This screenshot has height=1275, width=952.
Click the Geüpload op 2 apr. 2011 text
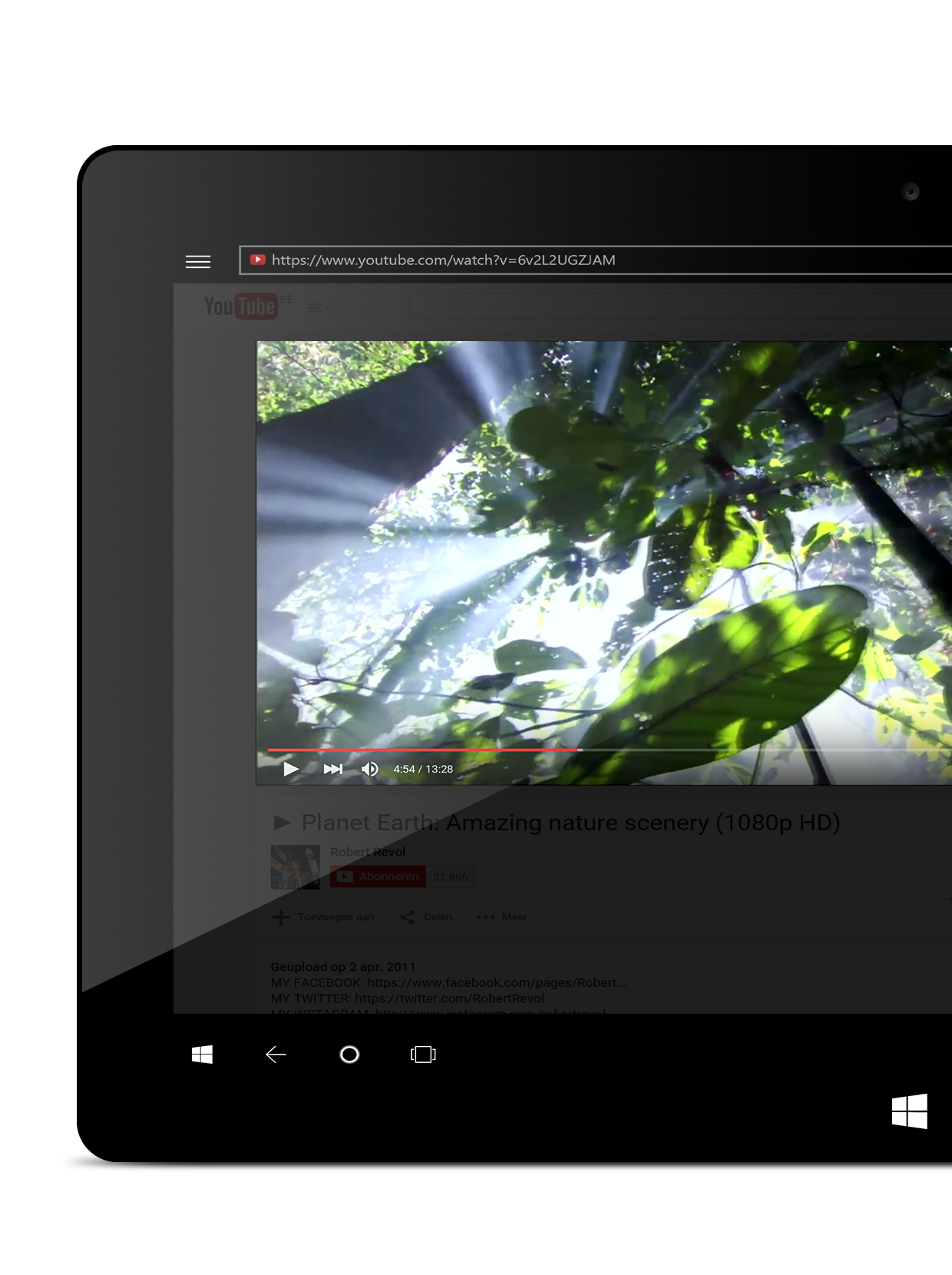click(x=343, y=966)
